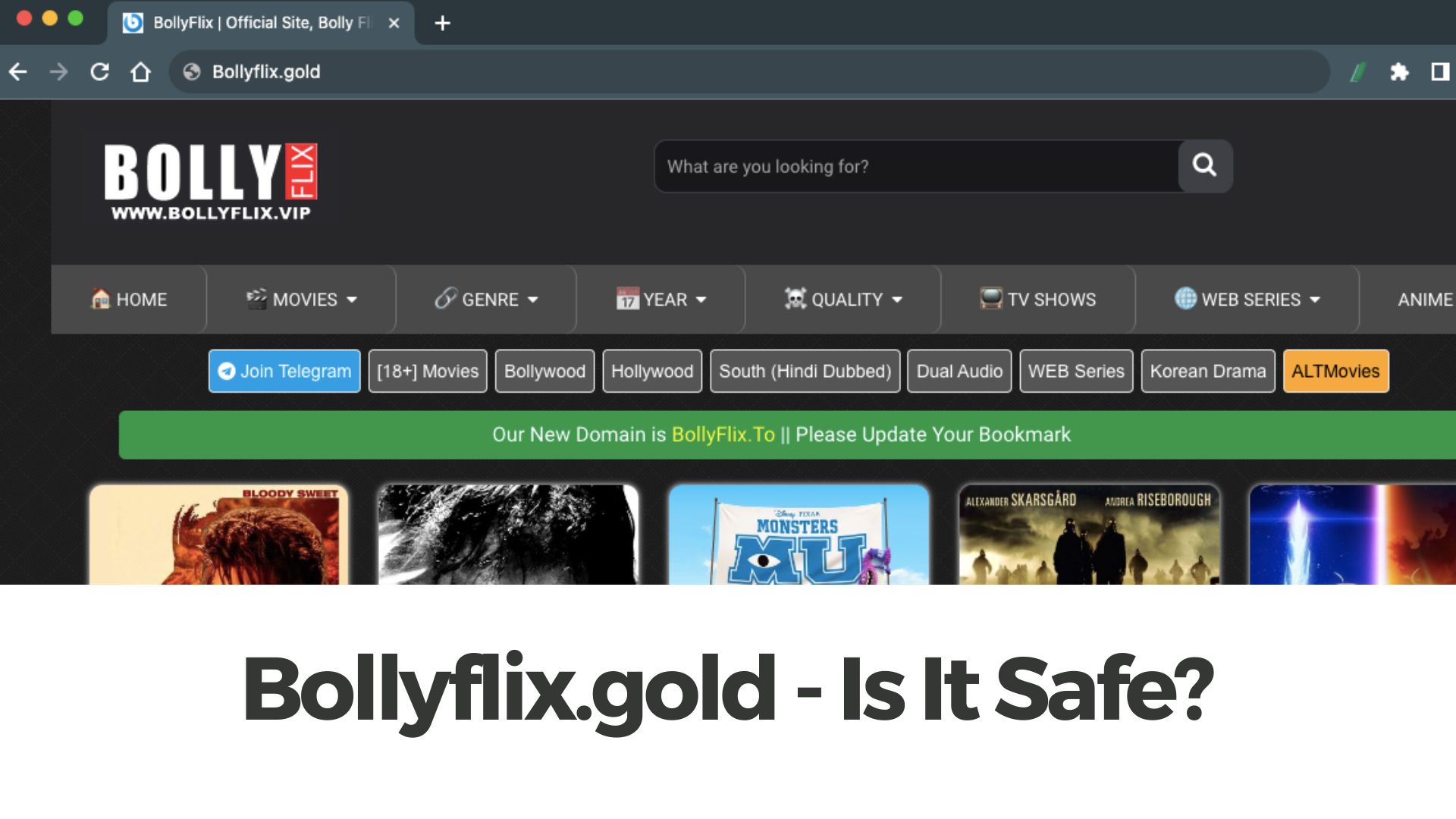This screenshot has height=819, width=1456.
Task: Close the BollyFlix tab
Action: [394, 24]
